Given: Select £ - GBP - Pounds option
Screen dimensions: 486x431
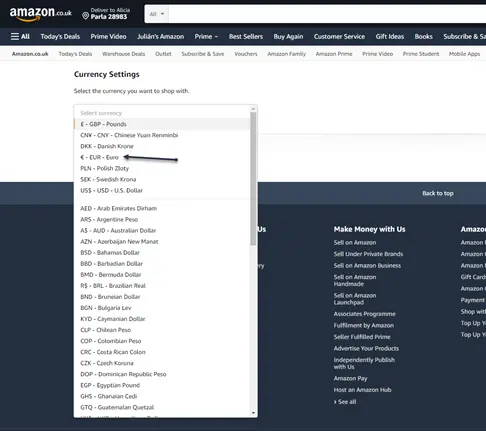Looking at the screenshot, I should [162, 124].
